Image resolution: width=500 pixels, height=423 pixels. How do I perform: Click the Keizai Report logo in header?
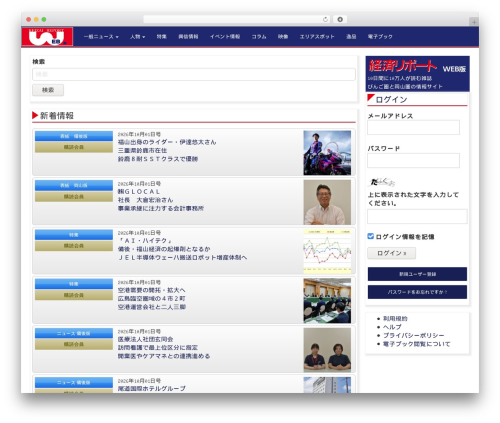point(47,37)
